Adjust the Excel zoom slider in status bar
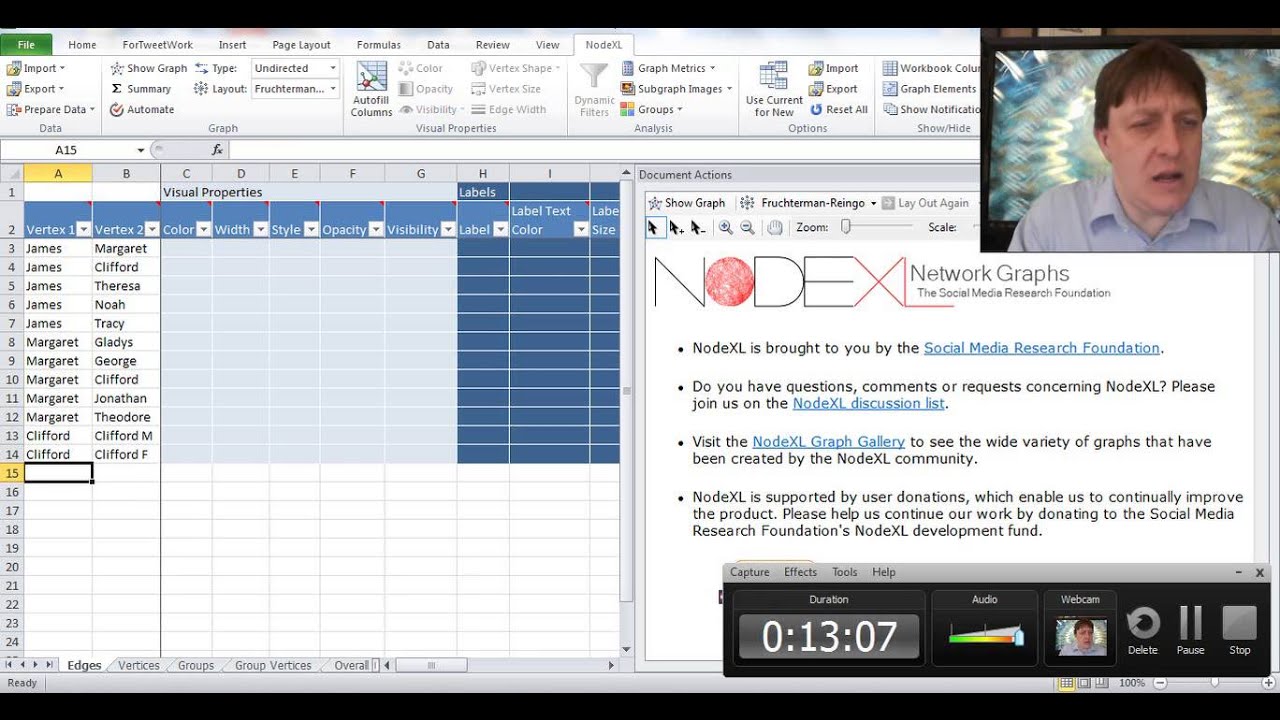Screen dimensions: 1280x720 click(1215, 683)
